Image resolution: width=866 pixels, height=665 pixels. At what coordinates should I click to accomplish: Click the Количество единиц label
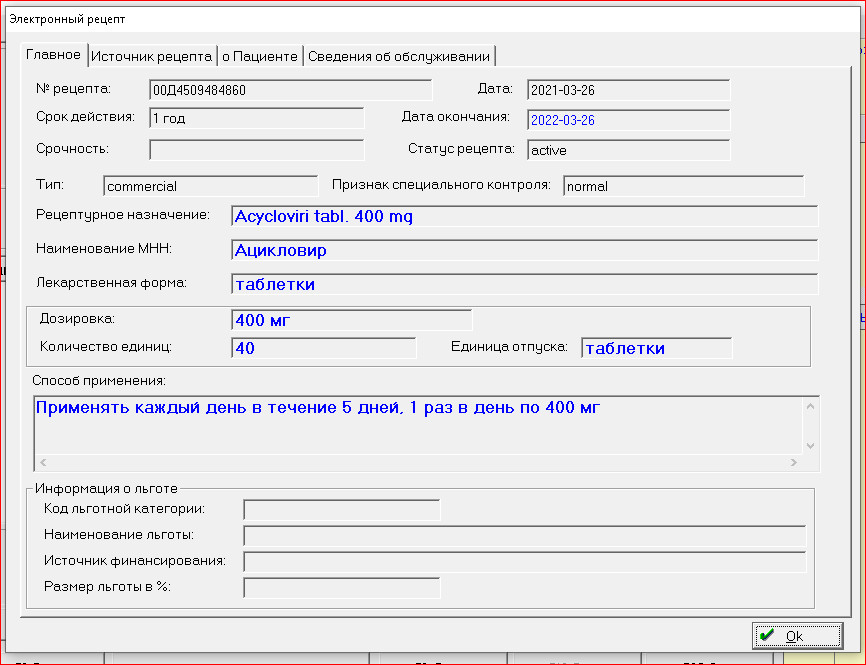(x=106, y=347)
